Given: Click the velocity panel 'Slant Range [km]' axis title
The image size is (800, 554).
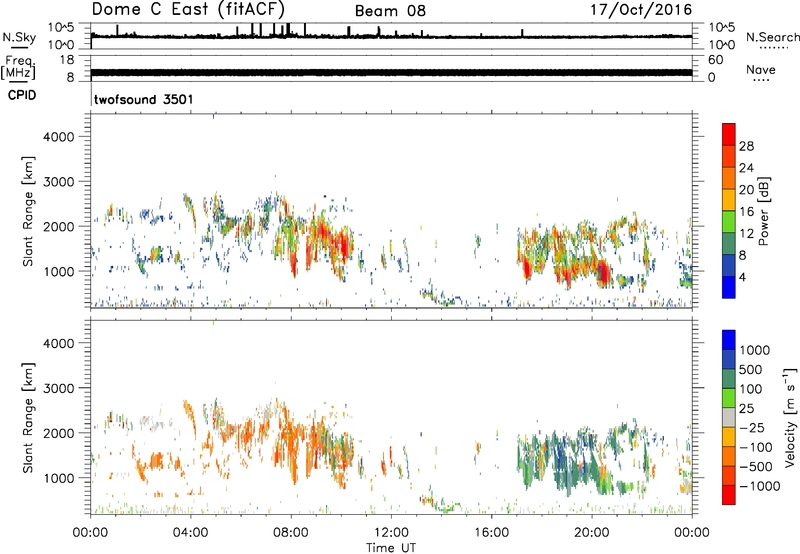Looking at the screenshot, I should 28,418.
